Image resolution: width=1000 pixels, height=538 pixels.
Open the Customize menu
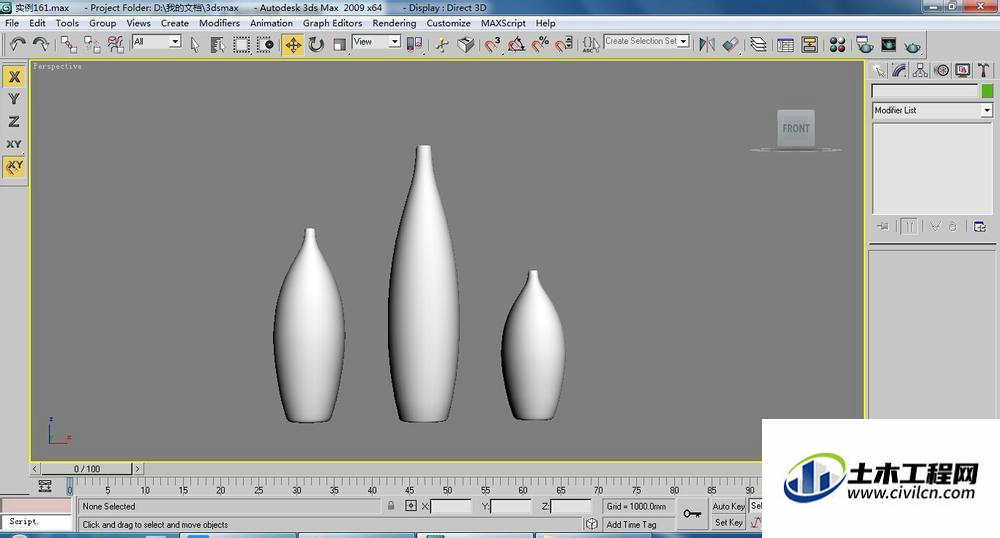click(x=448, y=23)
